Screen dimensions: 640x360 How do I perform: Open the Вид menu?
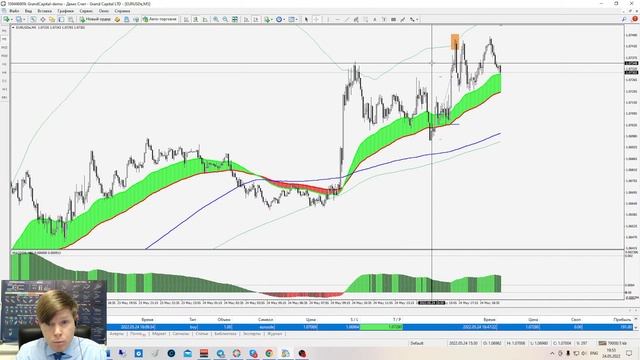(28, 11)
